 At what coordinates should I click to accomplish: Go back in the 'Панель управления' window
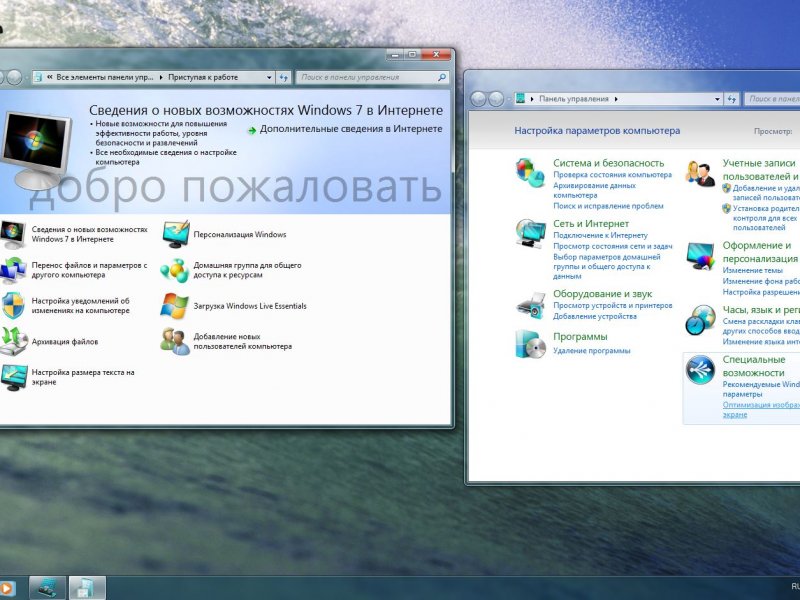[x=478, y=99]
